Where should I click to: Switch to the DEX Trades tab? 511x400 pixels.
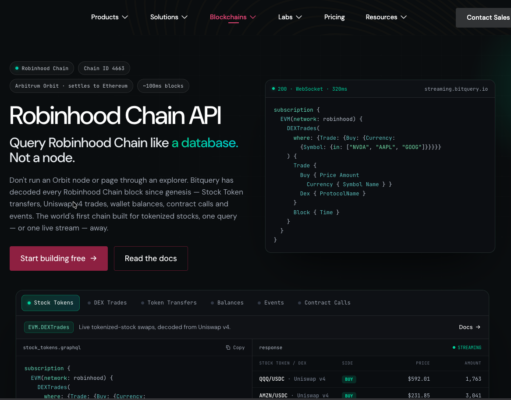(x=107, y=303)
